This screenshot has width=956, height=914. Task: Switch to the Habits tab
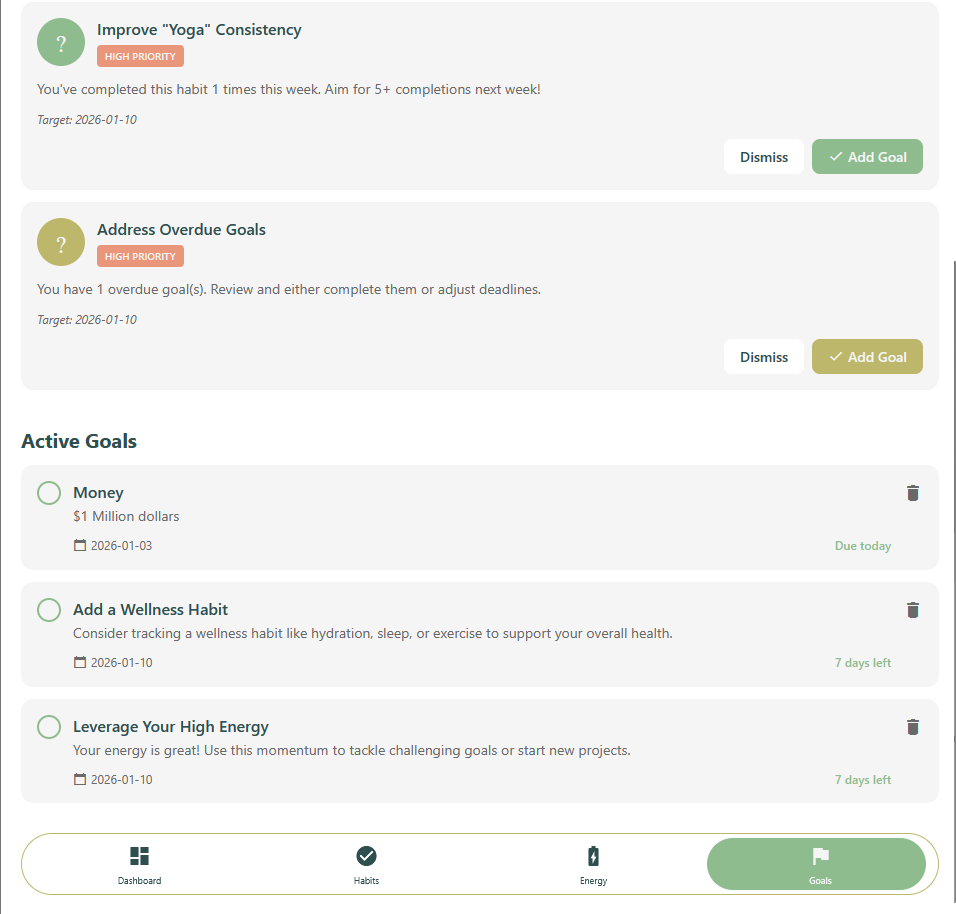tap(366, 864)
